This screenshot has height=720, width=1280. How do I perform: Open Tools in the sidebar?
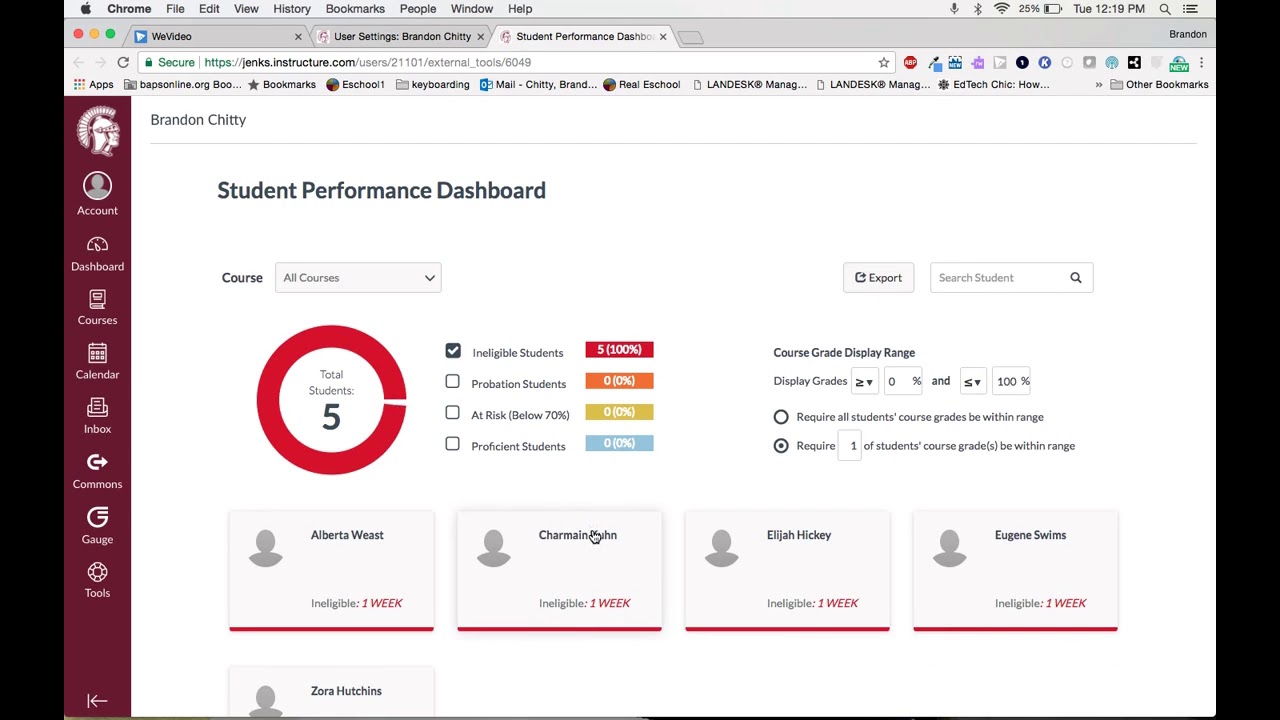97,580
